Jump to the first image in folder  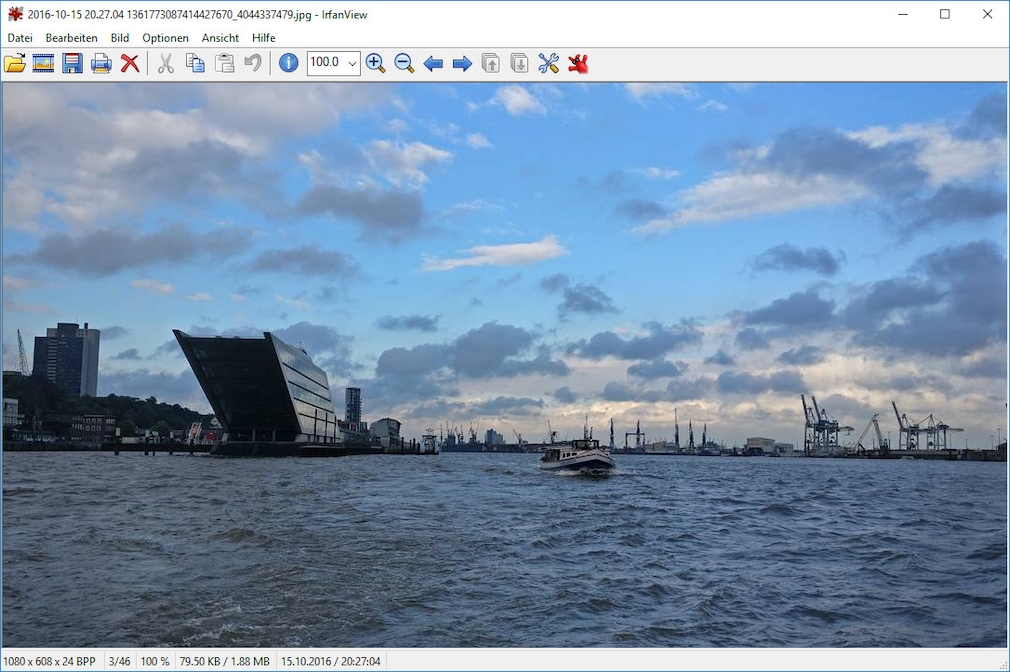490,62
